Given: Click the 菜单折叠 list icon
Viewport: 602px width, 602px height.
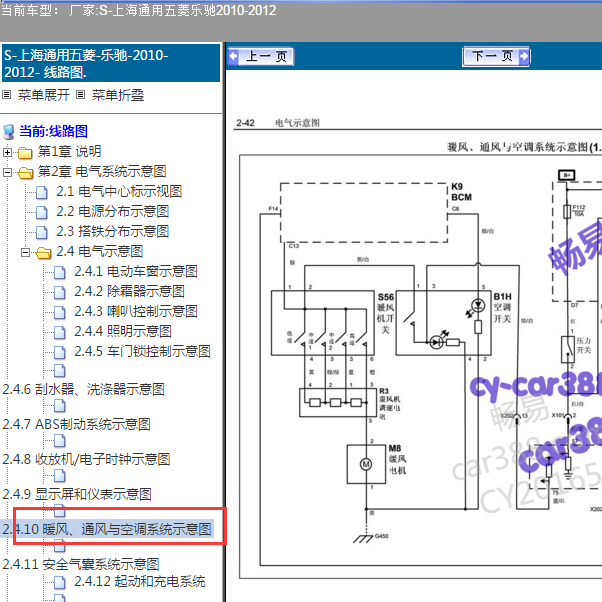Looking at the screenshot, I should click(80, 94).
